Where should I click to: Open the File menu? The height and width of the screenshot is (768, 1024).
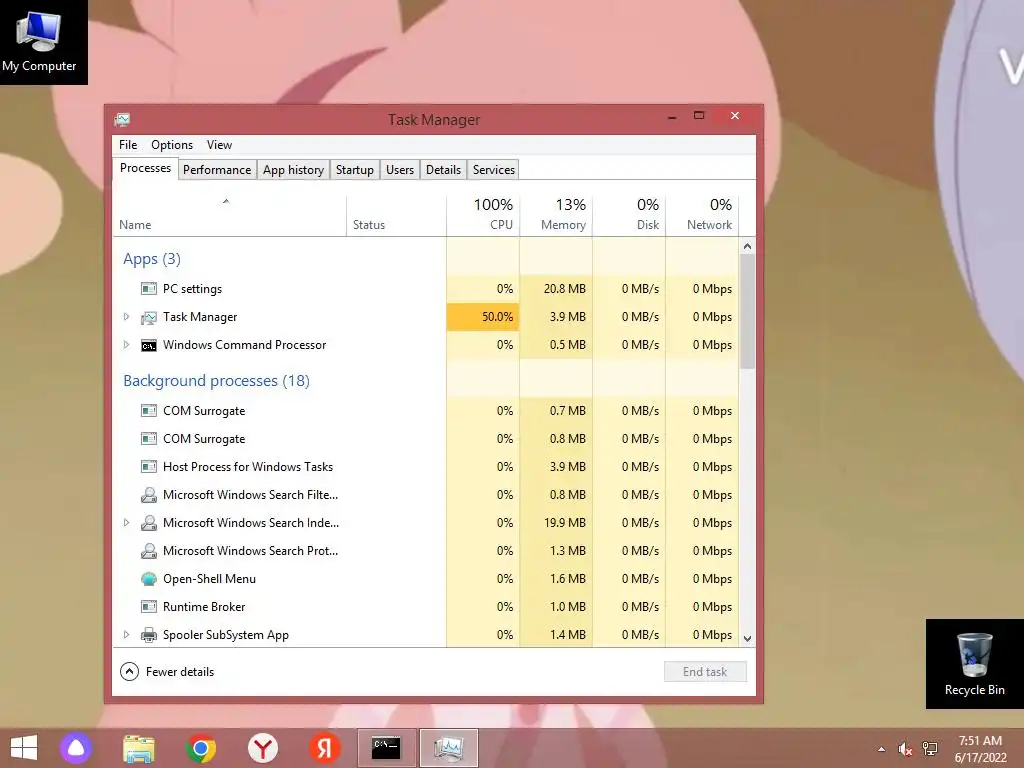click(x=128, y=145)
